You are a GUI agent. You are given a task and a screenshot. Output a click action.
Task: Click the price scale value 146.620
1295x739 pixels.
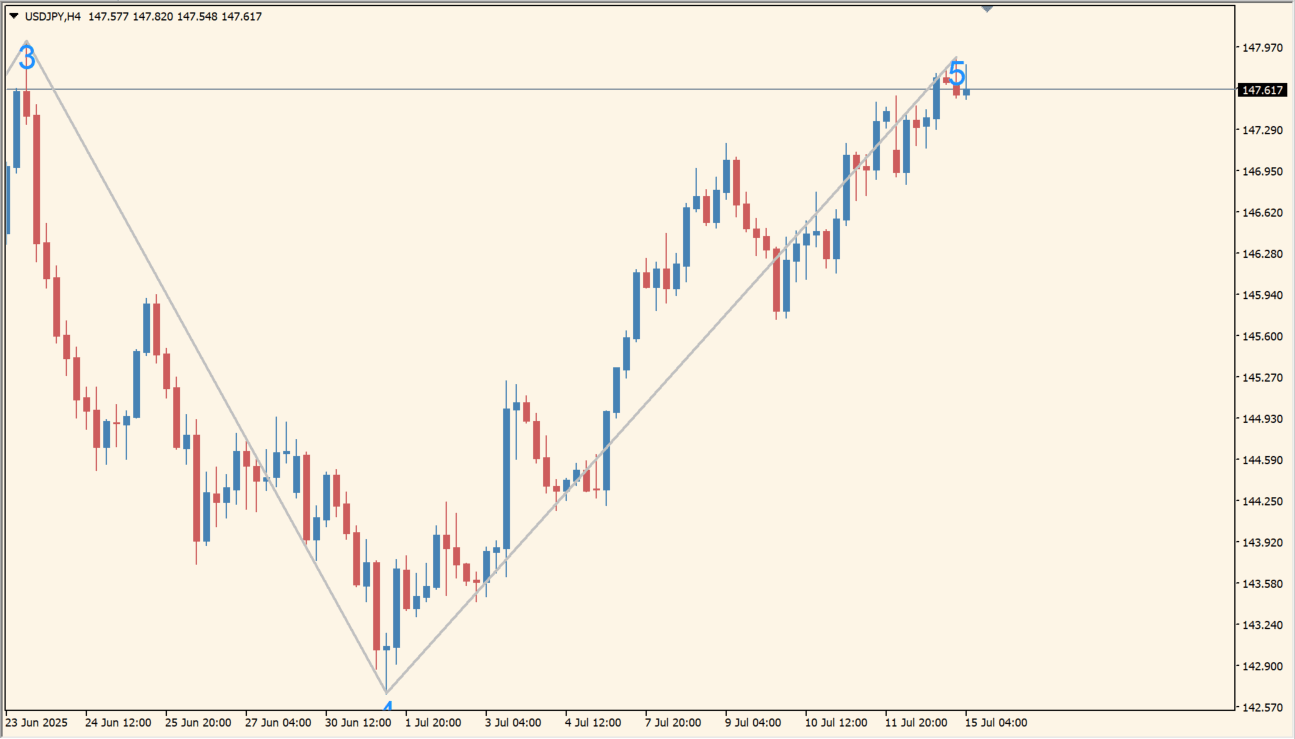[x=1262, y=213]
